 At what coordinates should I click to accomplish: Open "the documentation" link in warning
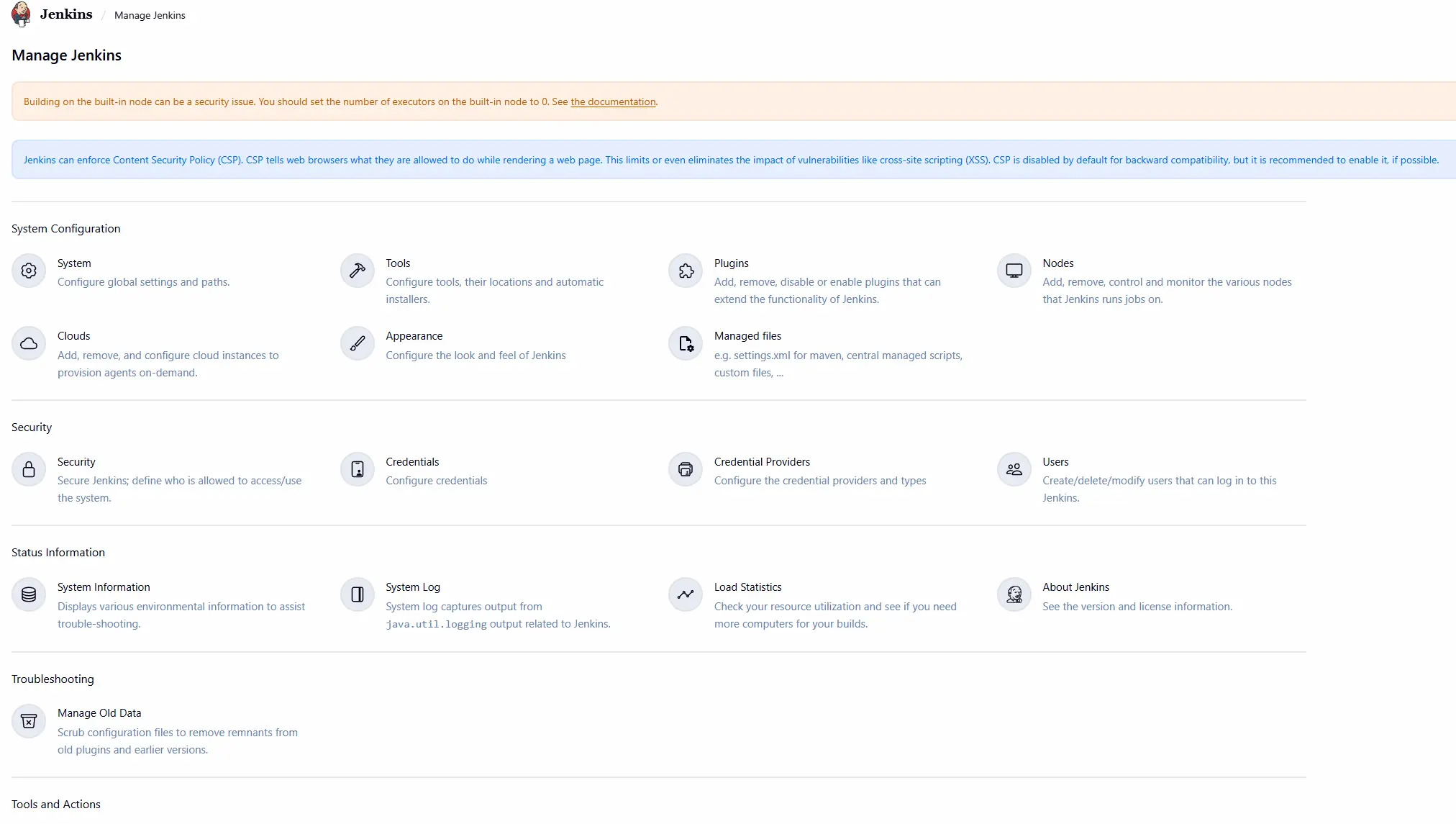[613, 102]
